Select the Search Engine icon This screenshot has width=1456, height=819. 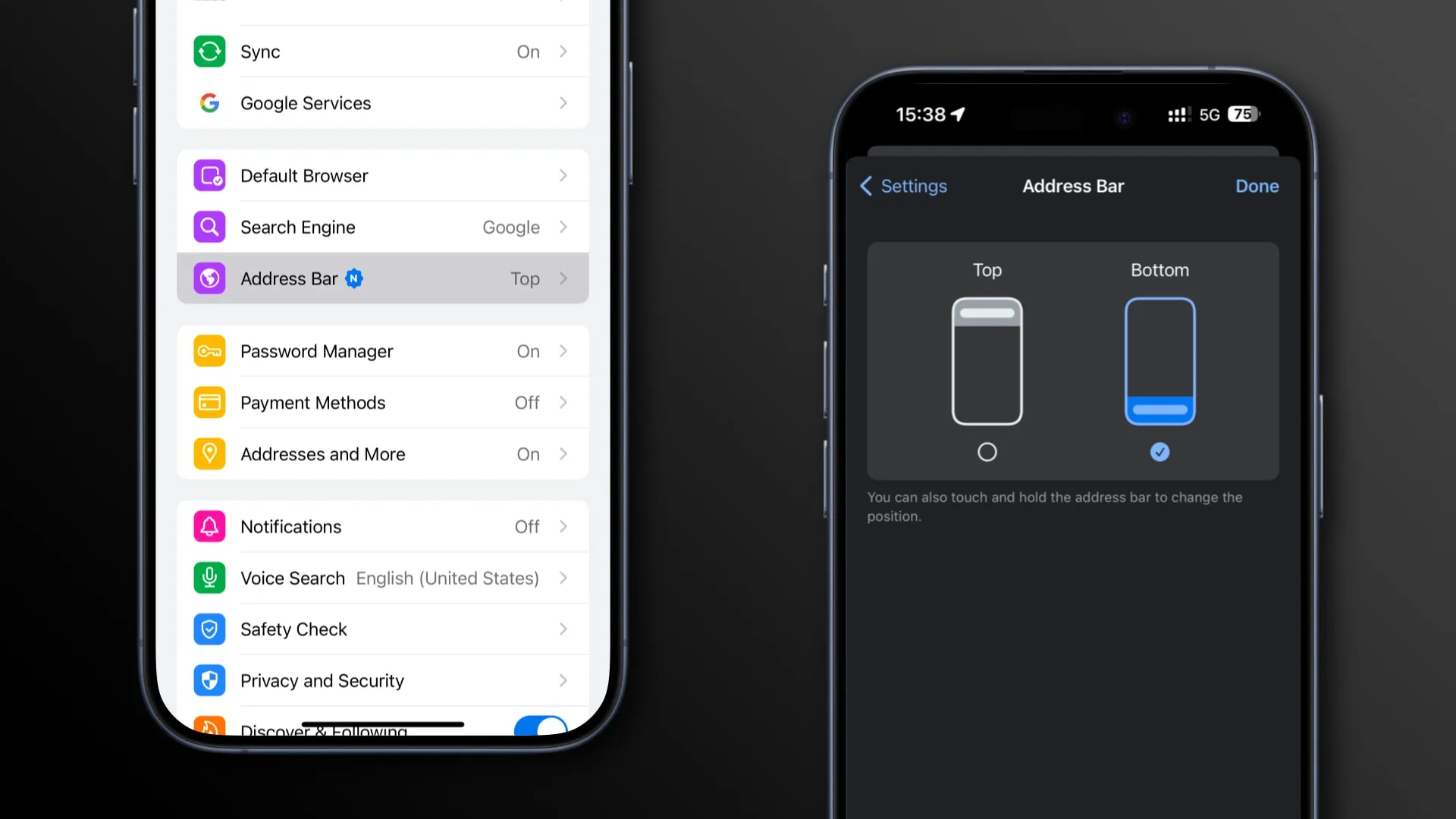click(209, 227)
